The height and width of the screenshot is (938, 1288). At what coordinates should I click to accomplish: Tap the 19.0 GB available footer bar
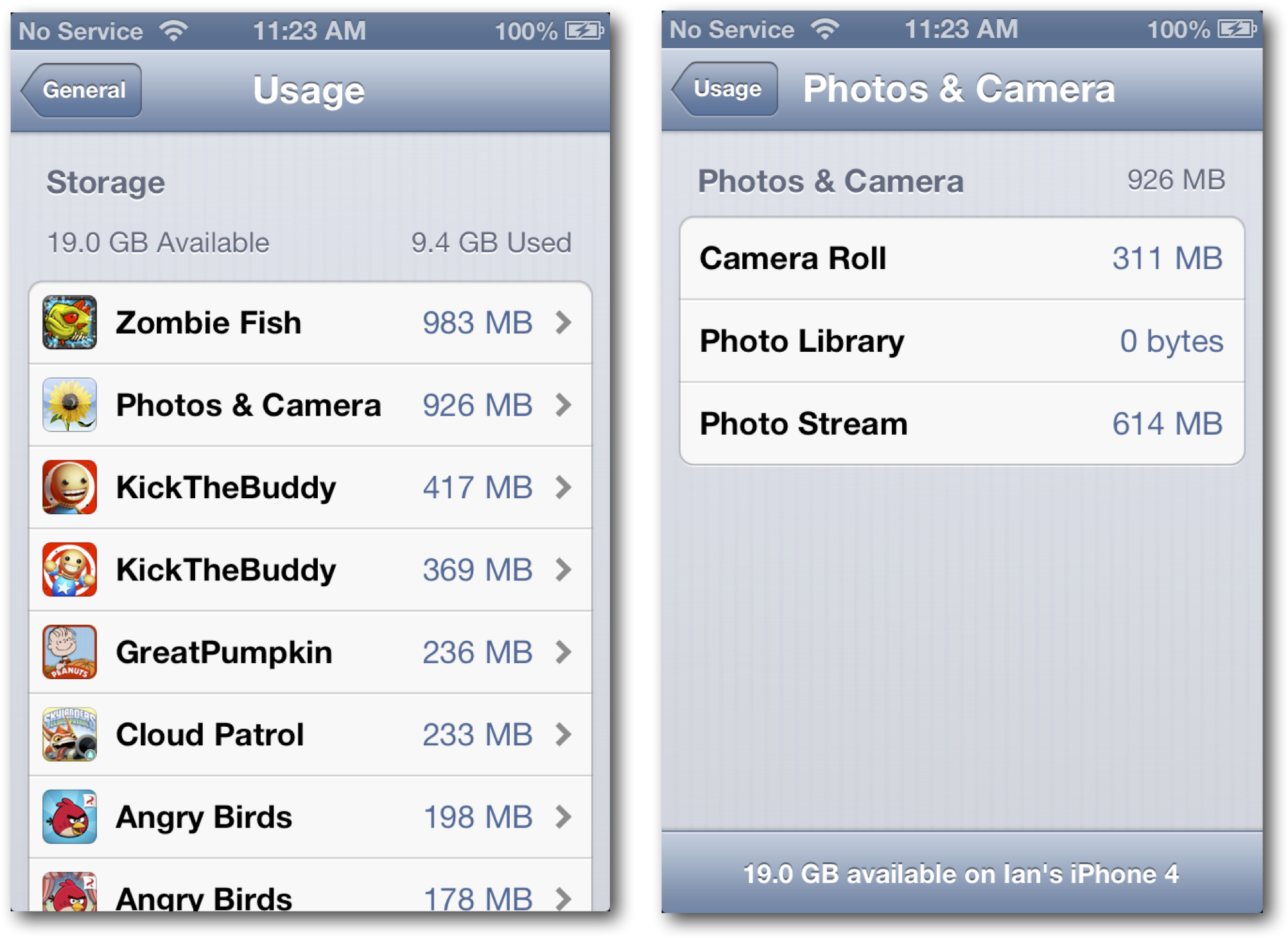961,873
